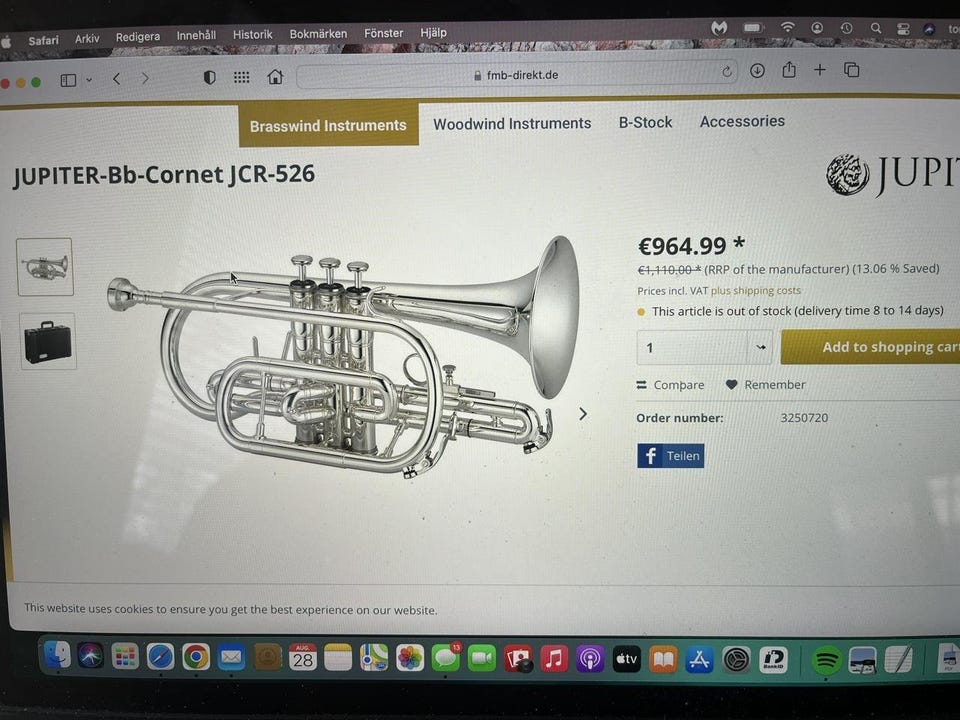The width and height of the screenshot is (960, 720).
Task: Expand the sidebar chevron next to sidebar icon
Action: point(89,80)
